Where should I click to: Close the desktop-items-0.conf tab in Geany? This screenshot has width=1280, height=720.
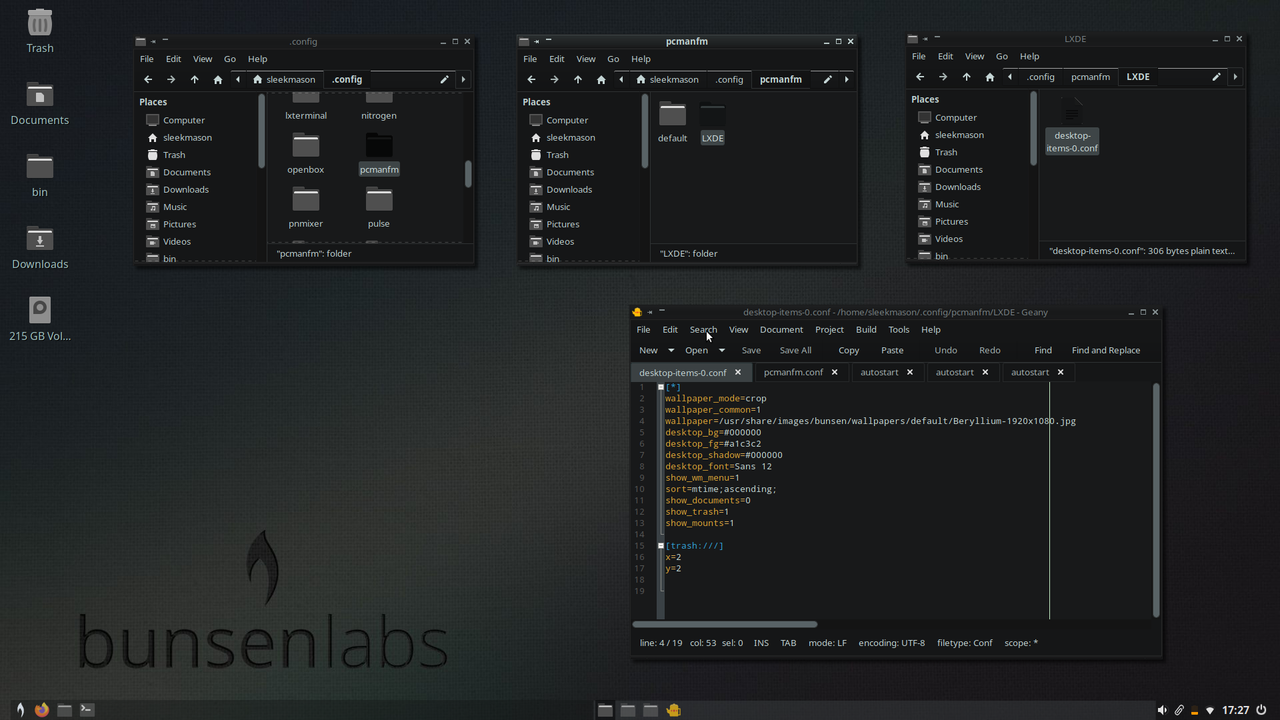pos(738,372)
